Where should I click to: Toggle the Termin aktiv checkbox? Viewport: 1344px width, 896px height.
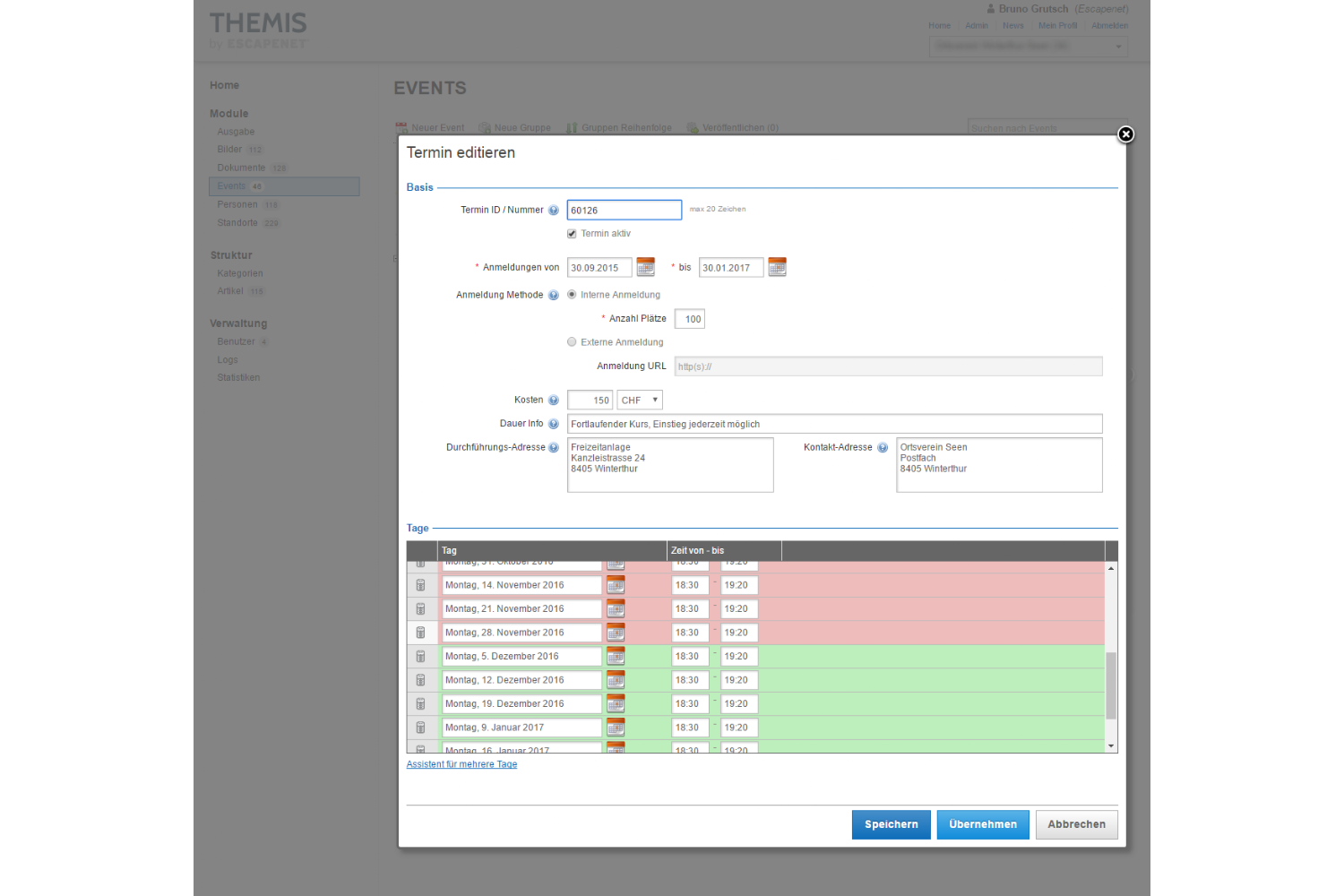572,234
